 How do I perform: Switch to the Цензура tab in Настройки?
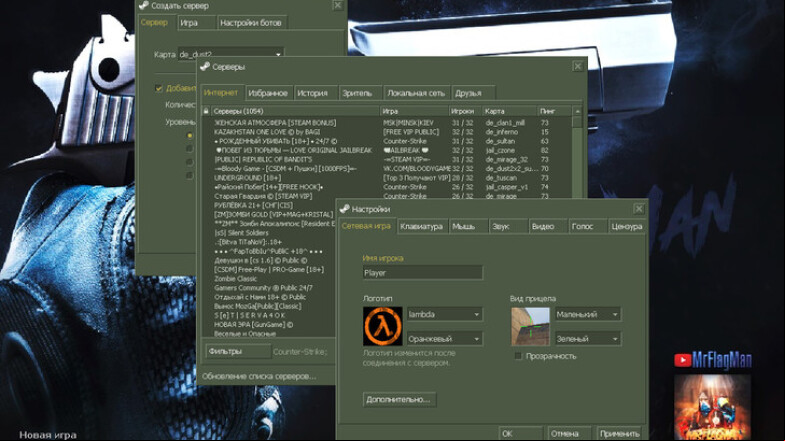pyautogui.click(x=626, y=226)
